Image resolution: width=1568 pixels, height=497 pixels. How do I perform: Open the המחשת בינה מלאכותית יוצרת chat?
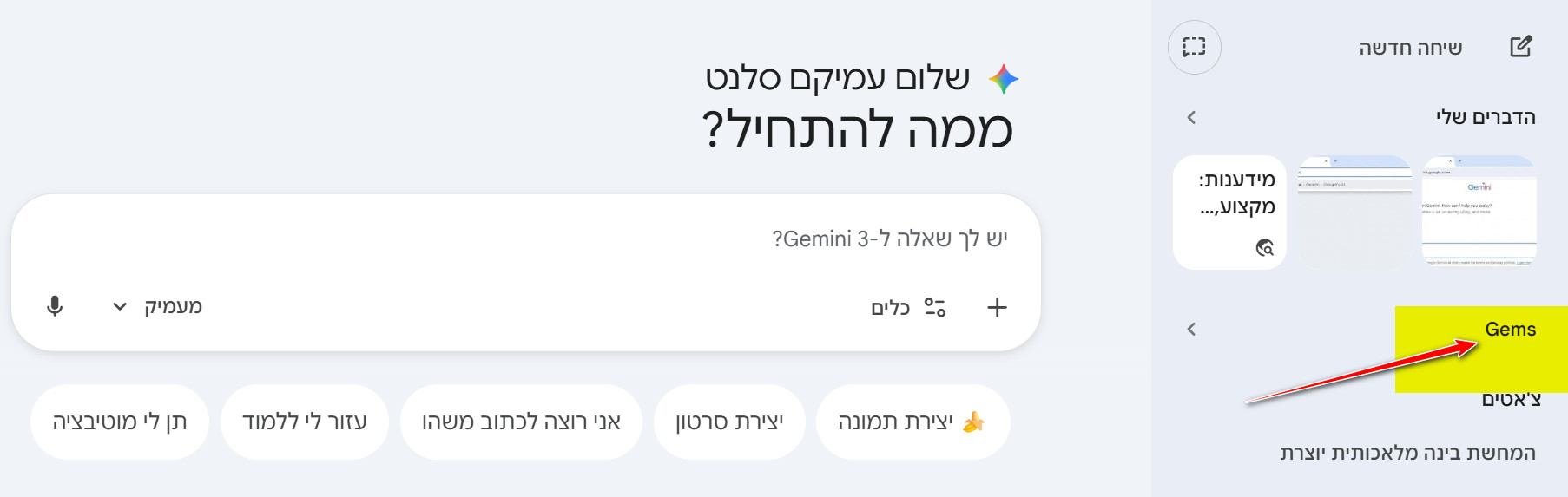(1407, 453)
